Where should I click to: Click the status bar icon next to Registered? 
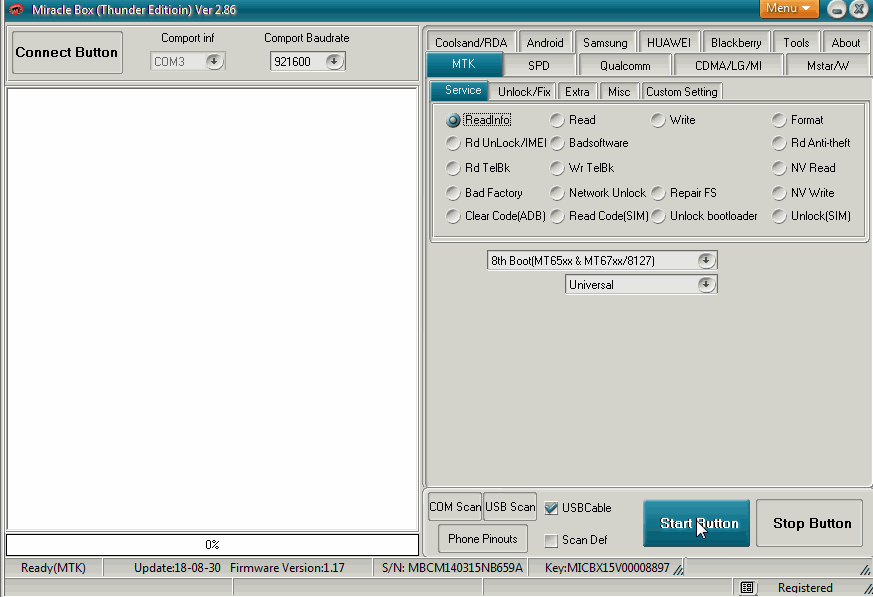pos(747,588)
